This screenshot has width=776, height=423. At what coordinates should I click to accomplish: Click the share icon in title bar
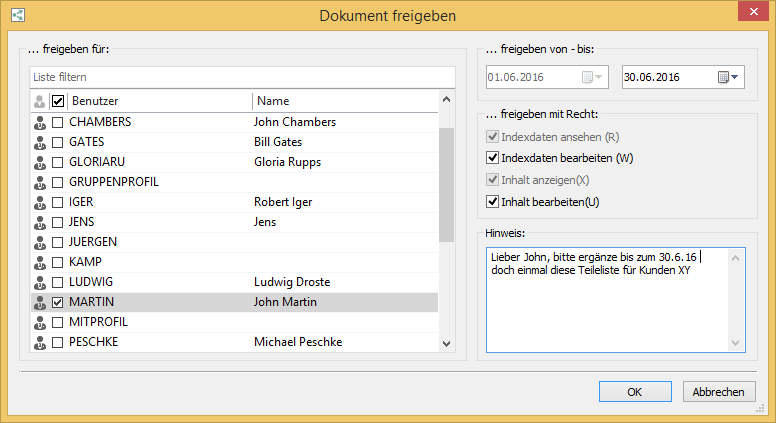(x=19, y=15)
